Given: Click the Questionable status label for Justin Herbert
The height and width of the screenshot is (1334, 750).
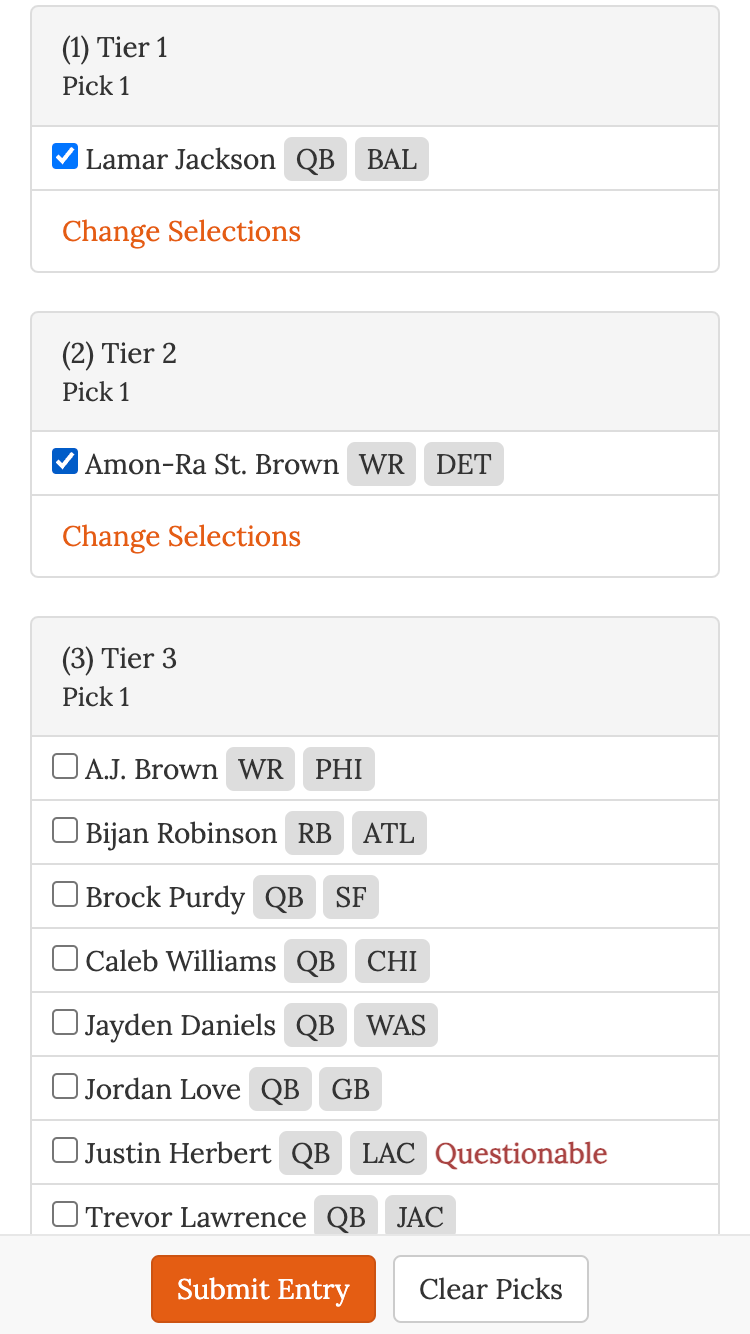Looking at the screenshot, I should click(521, 1153).
